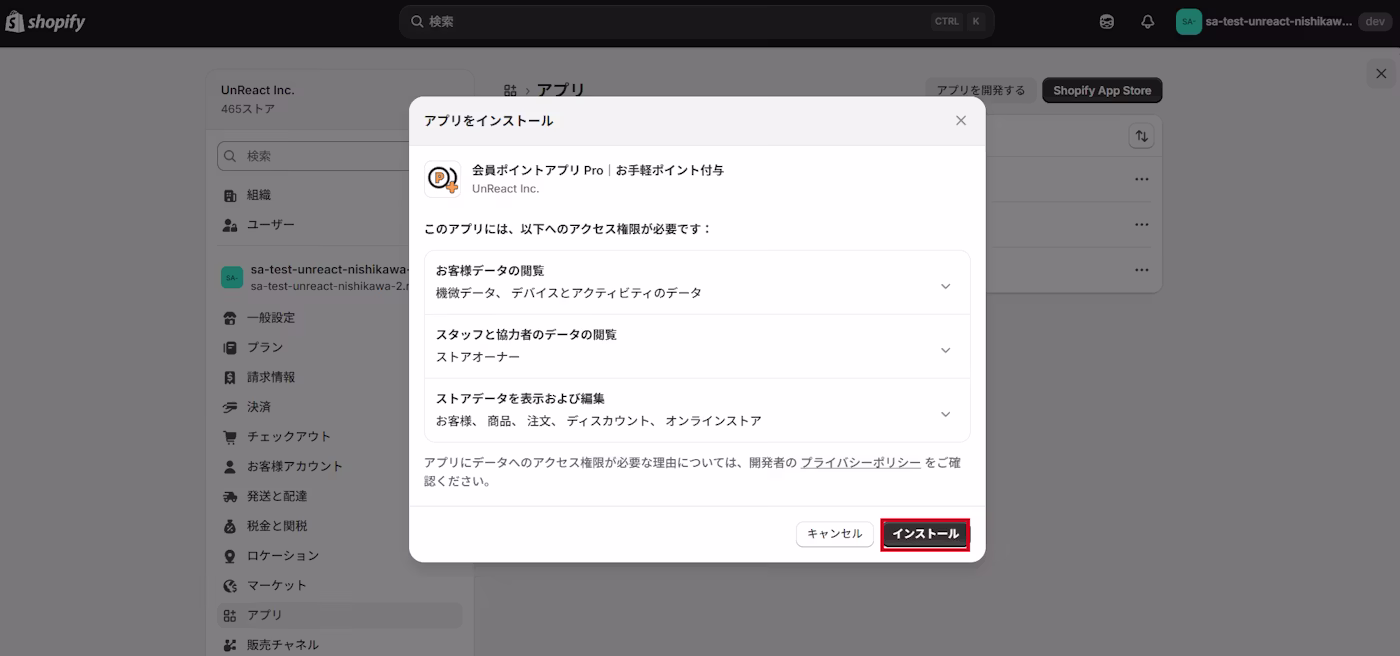Click the プラン icon
This screenshot has height=656, width=1400.
(230, 347)
